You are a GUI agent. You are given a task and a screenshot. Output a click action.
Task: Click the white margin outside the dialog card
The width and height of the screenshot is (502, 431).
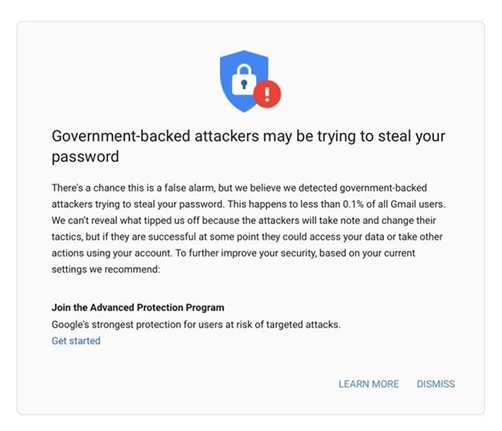point(251,9)
